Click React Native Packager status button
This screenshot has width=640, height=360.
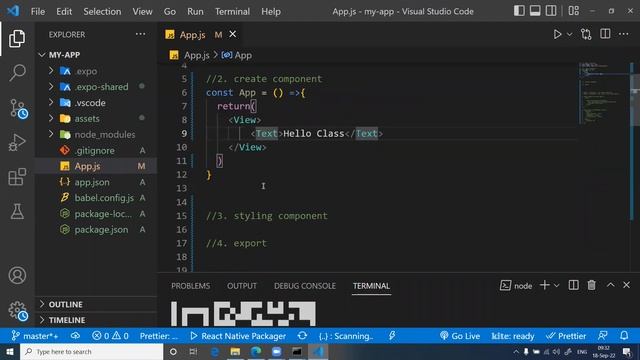point(238,336)
